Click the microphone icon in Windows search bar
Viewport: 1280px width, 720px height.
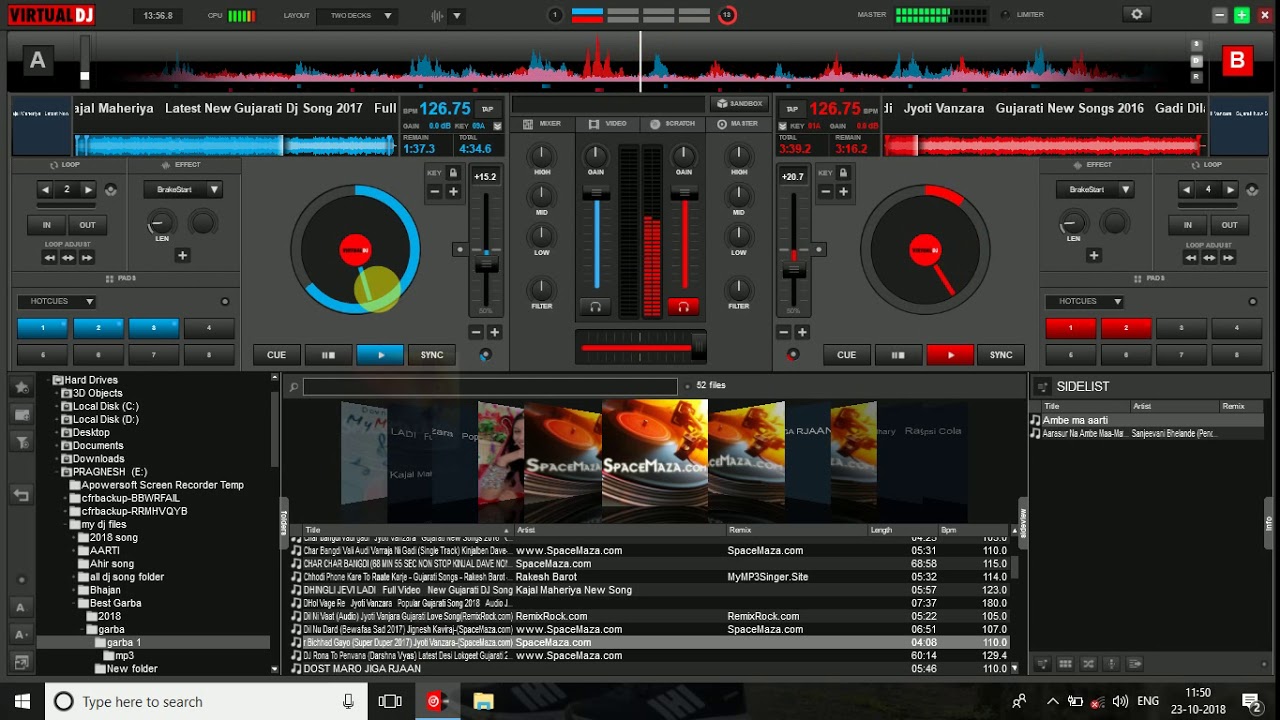(x=348, y=702)
